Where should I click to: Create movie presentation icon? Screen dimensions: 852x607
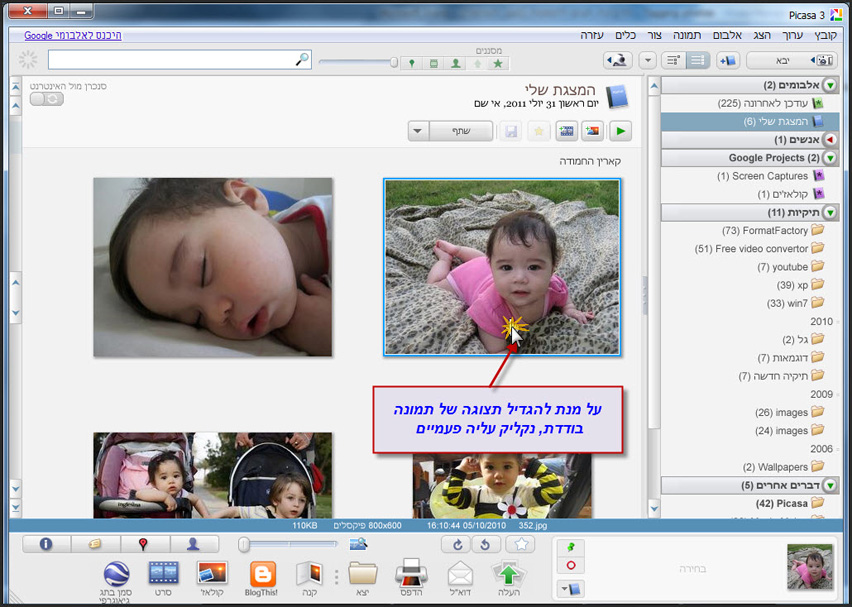[566, 131]
